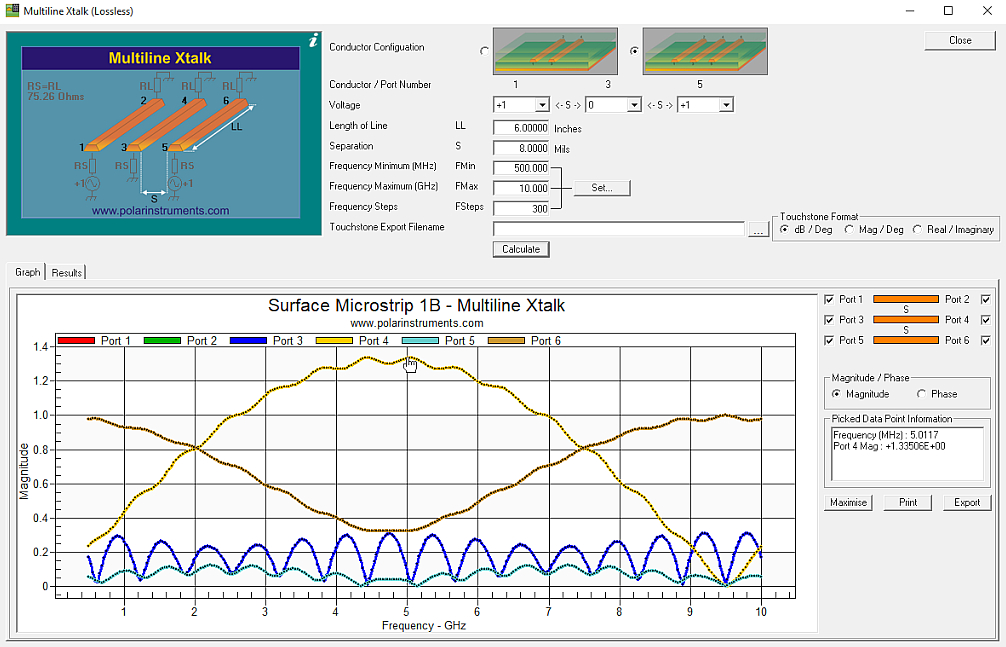Select dB / Deg Touchstone format

(x=784, y=229)
